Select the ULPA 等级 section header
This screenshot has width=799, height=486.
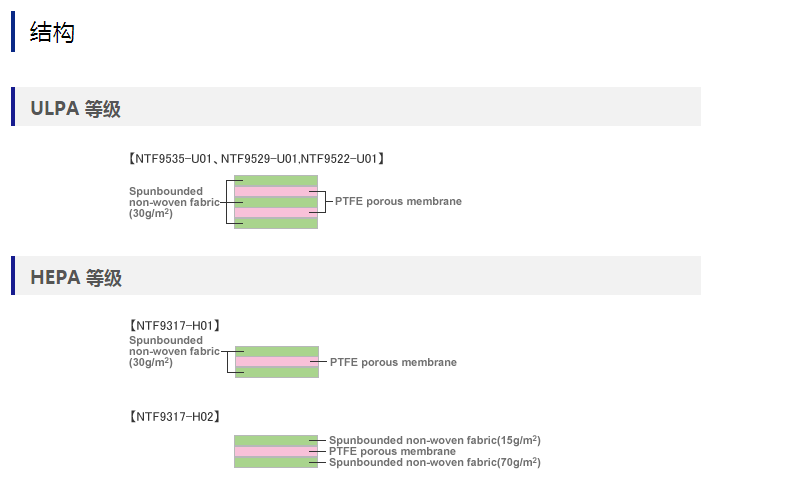(76, 109)
